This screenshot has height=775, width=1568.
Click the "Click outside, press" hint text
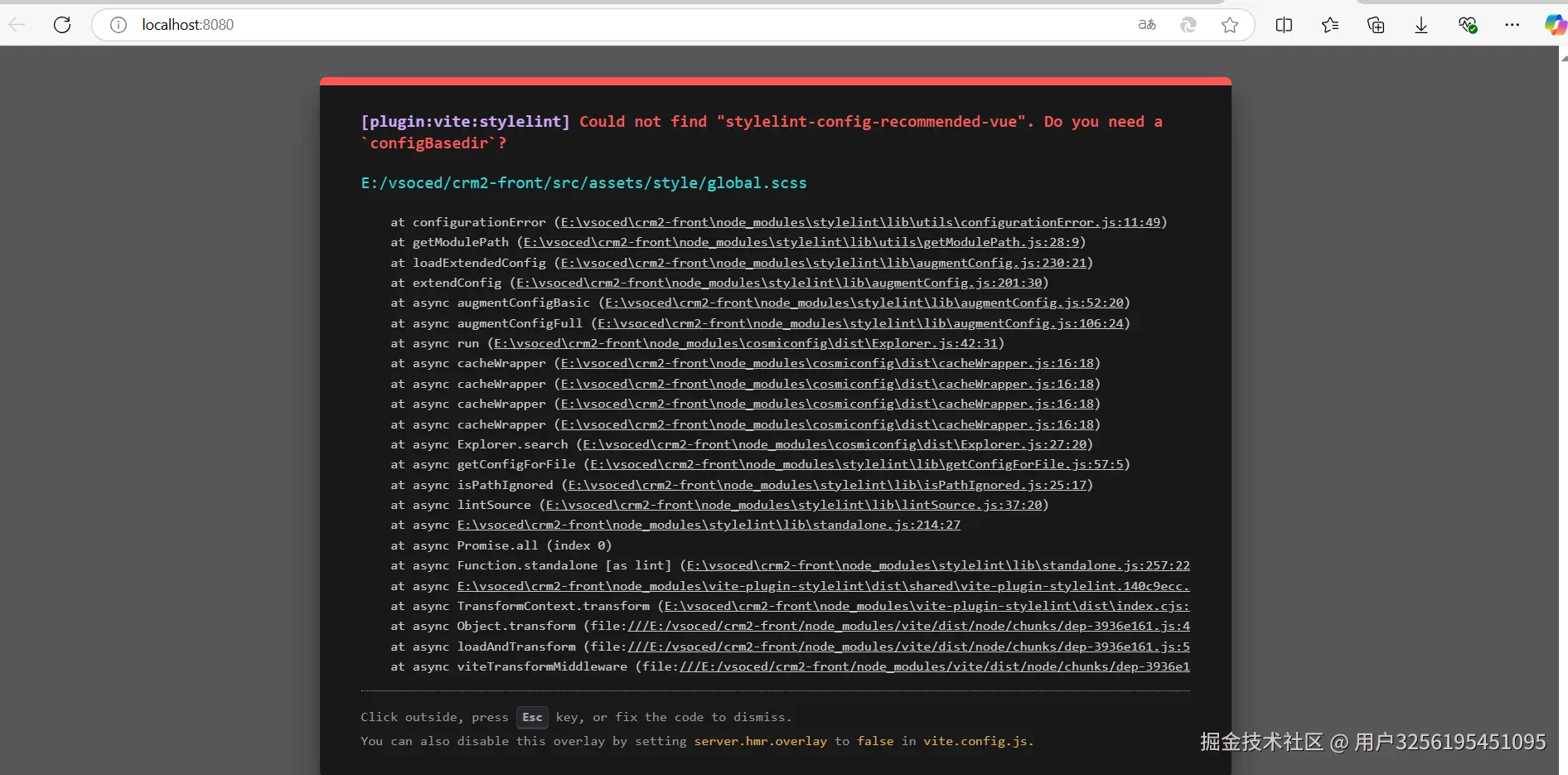point(434,717)
